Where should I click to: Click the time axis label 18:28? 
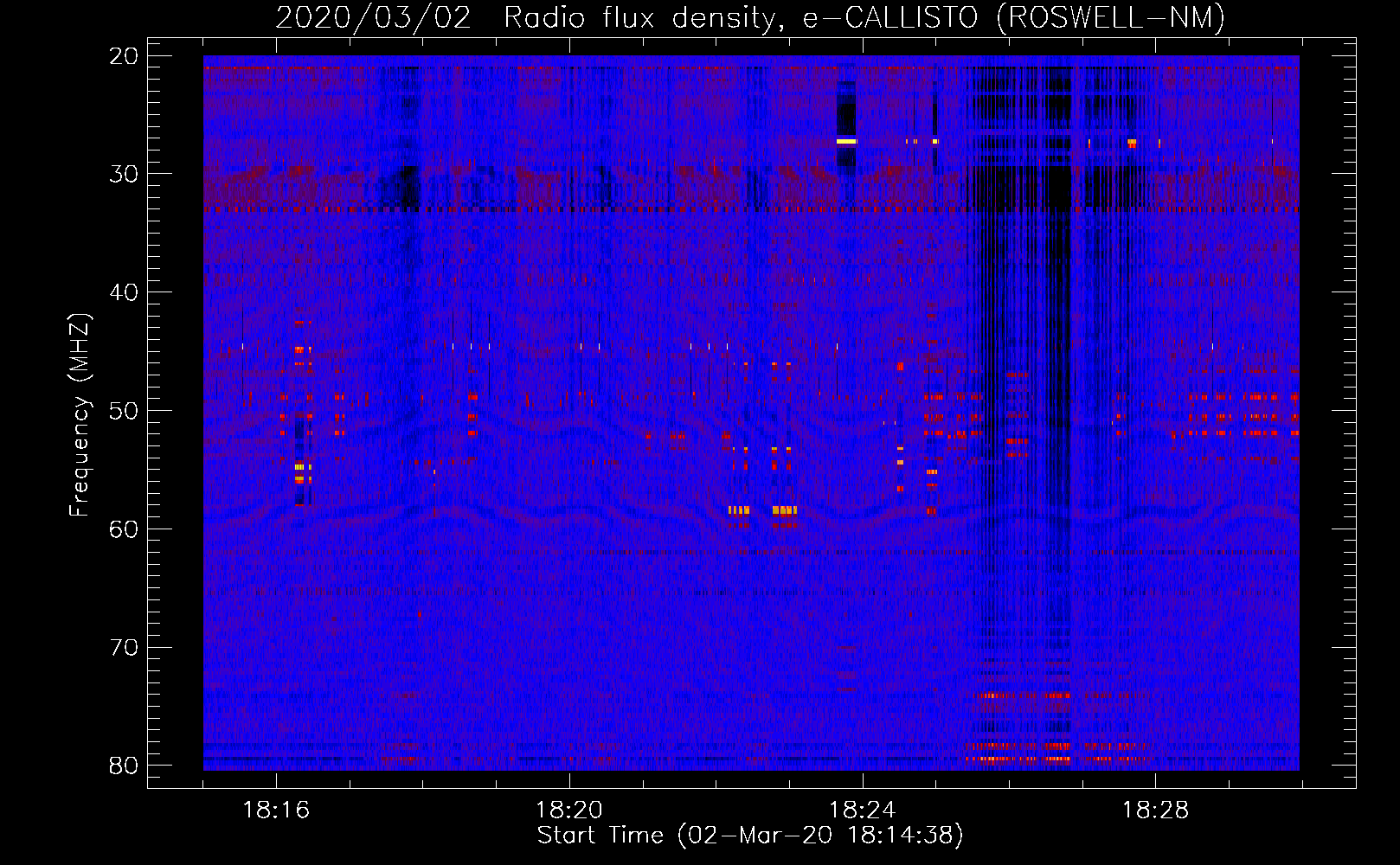(x=1156, y=811)
